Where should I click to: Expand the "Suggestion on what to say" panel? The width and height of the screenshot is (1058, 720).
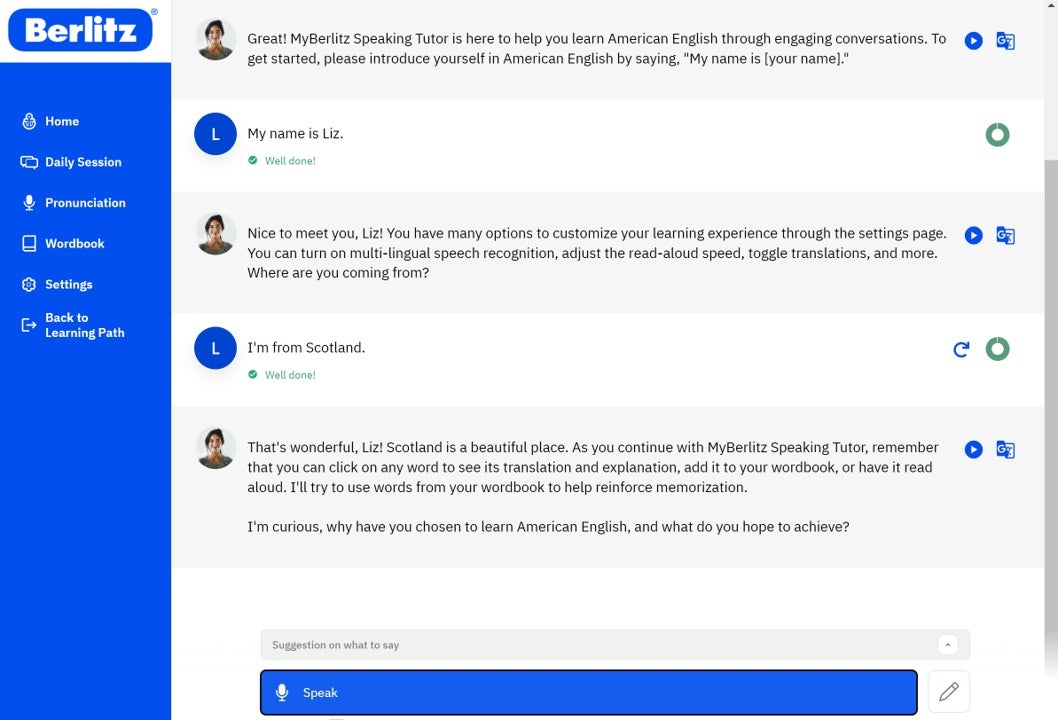tap(600, 645)
